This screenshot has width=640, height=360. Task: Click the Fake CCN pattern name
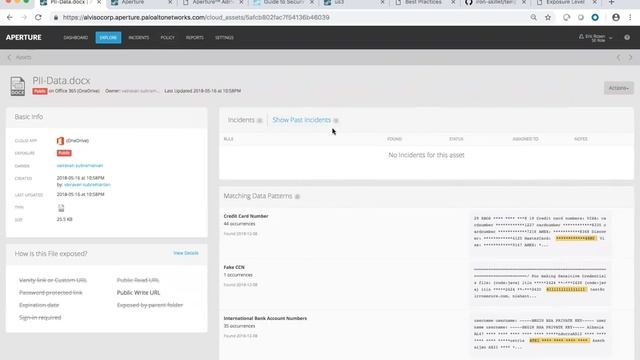click(x=234, y=267)
